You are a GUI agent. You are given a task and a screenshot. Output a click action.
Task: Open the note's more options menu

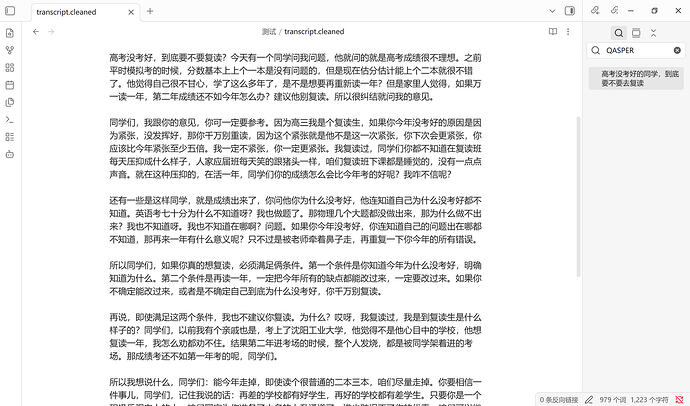pos(568,32)
